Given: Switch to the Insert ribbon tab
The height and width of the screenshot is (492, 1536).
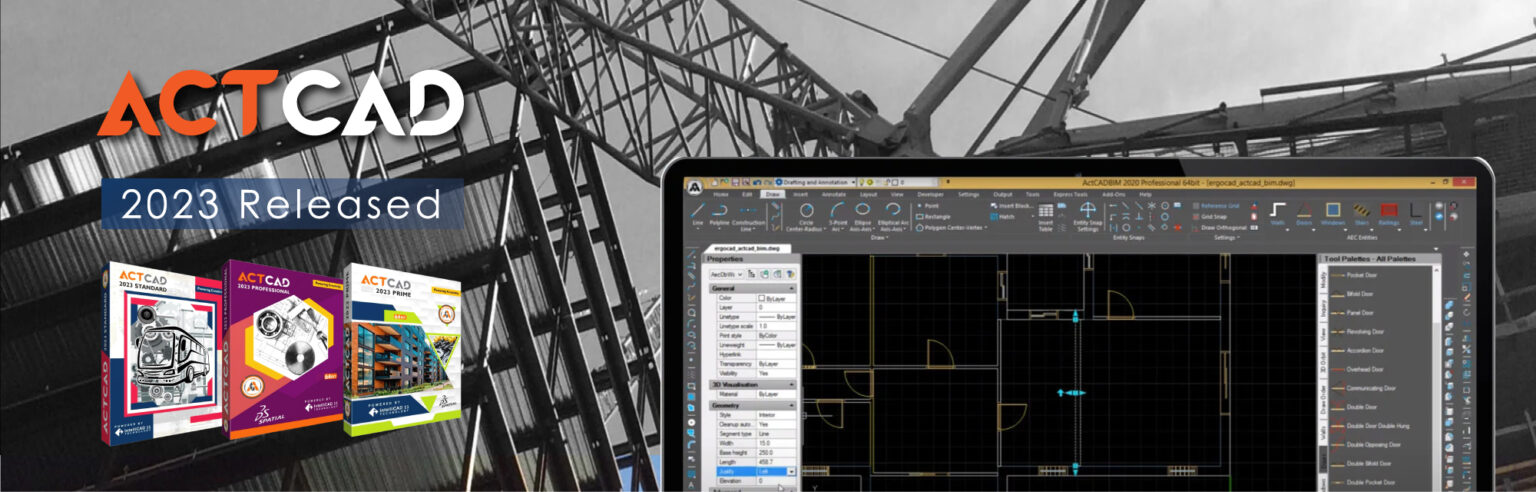Looking at the screenshot, I should pos(800,194).
